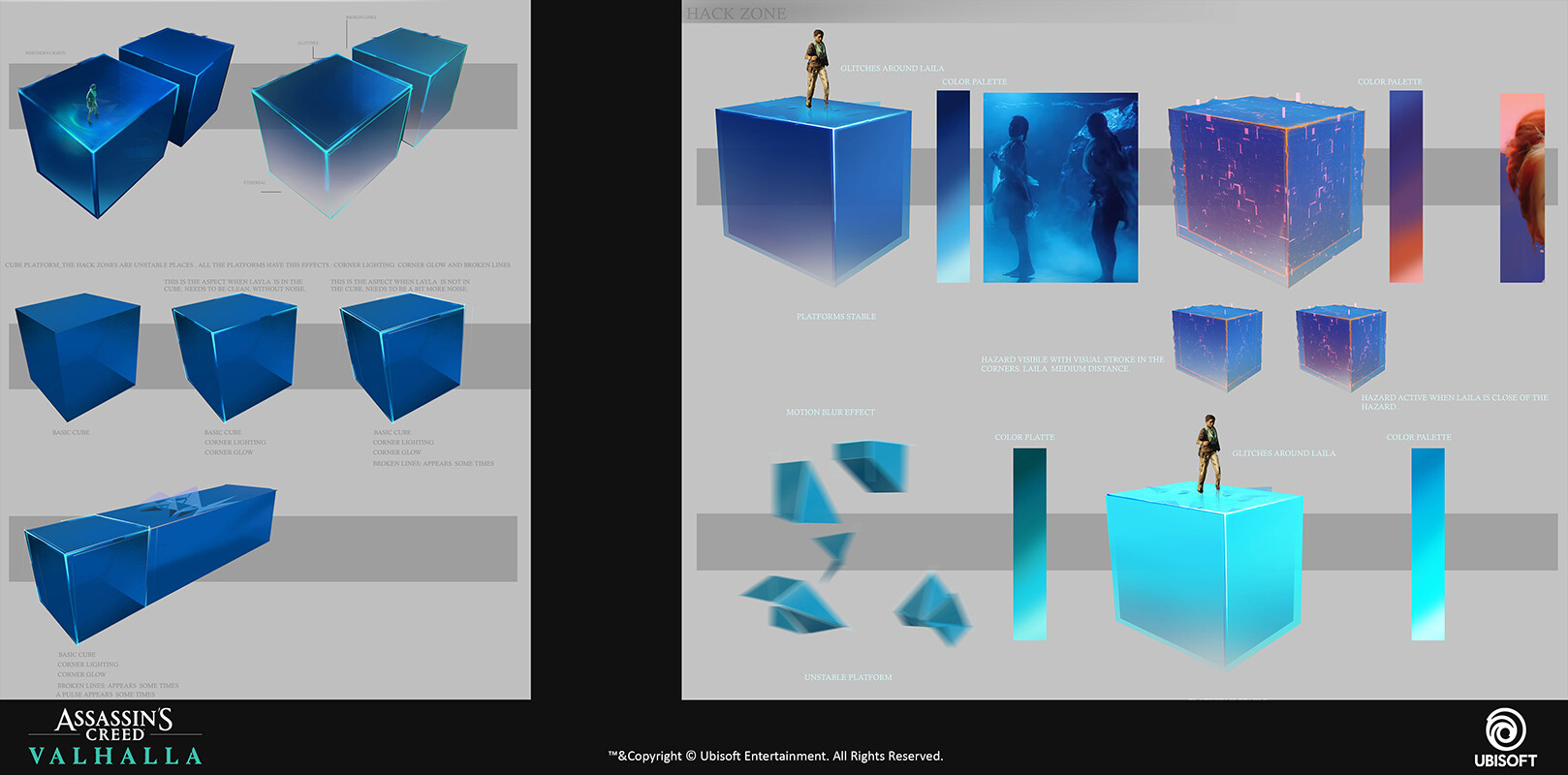Click 'HAZARD ACTIVE WHEN LAILA IS CLOSE' caption
1568x775 pixels.
pos(1455,402)
